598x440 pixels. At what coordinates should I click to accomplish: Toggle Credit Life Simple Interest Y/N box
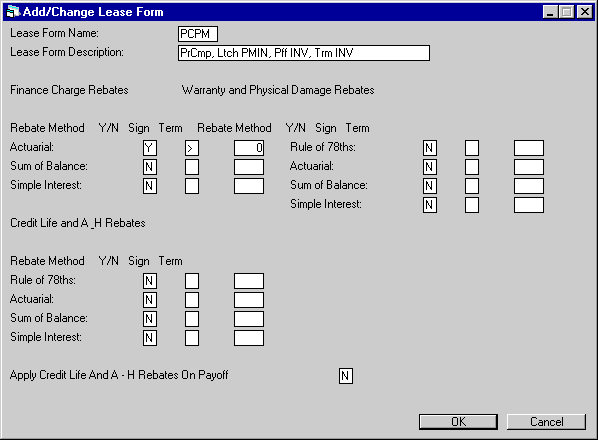click(150, 338)
